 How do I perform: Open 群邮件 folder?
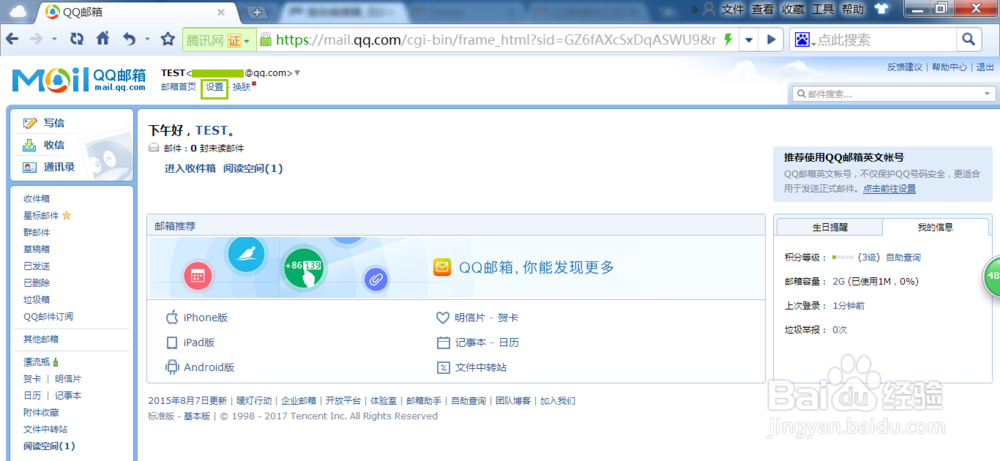(x=36, y=232)
